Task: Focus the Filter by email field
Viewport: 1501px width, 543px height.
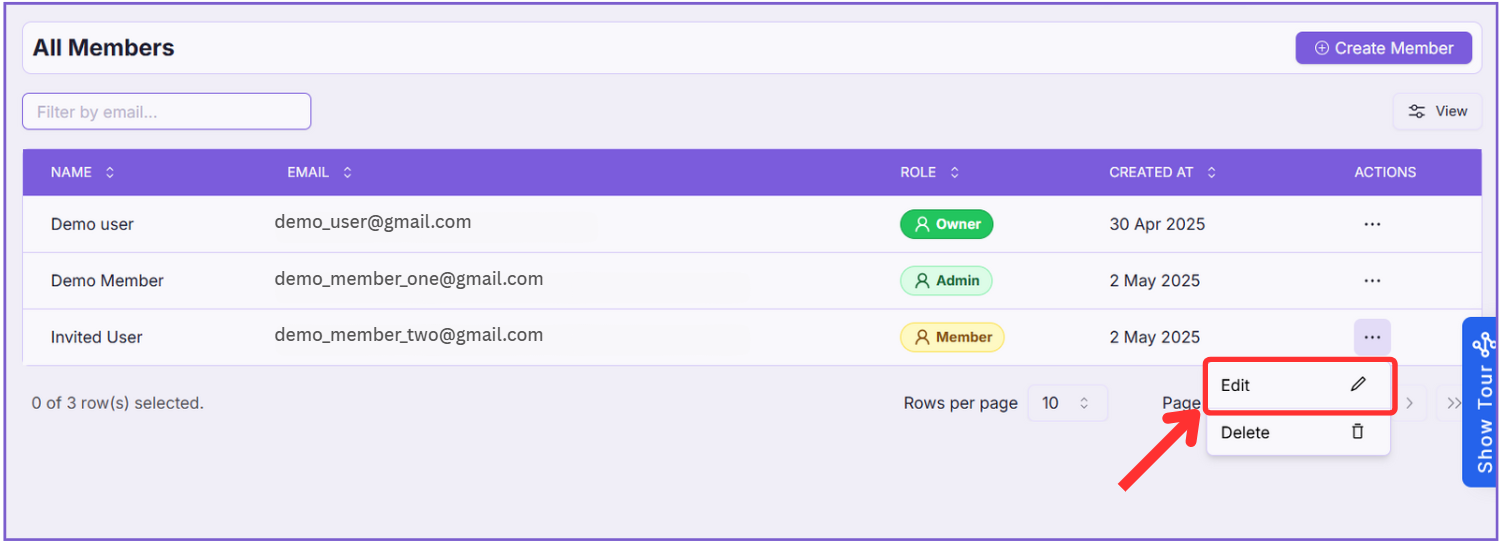Action: click(x=166, y=111)
